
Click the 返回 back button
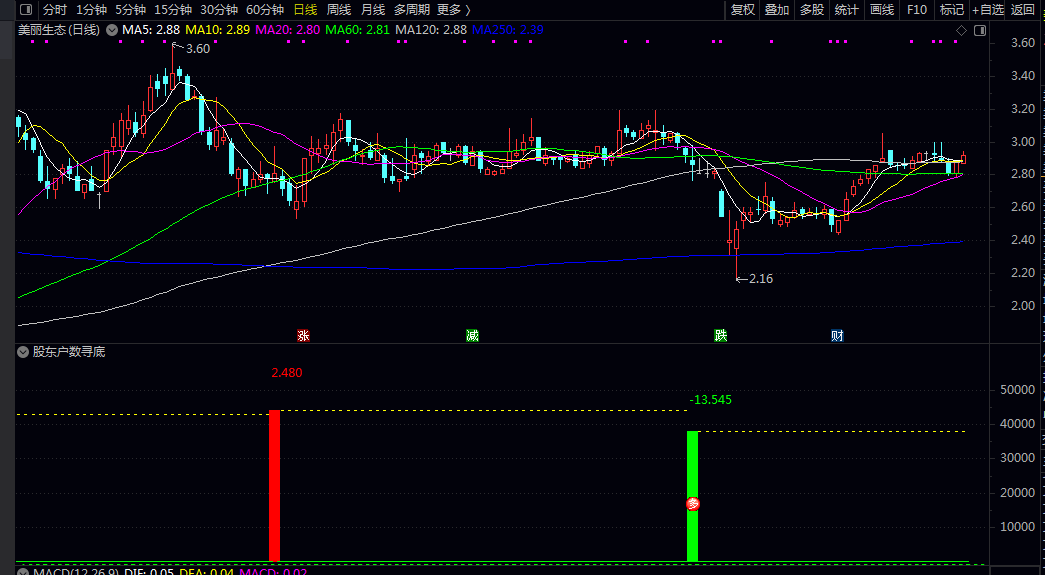1023,9
